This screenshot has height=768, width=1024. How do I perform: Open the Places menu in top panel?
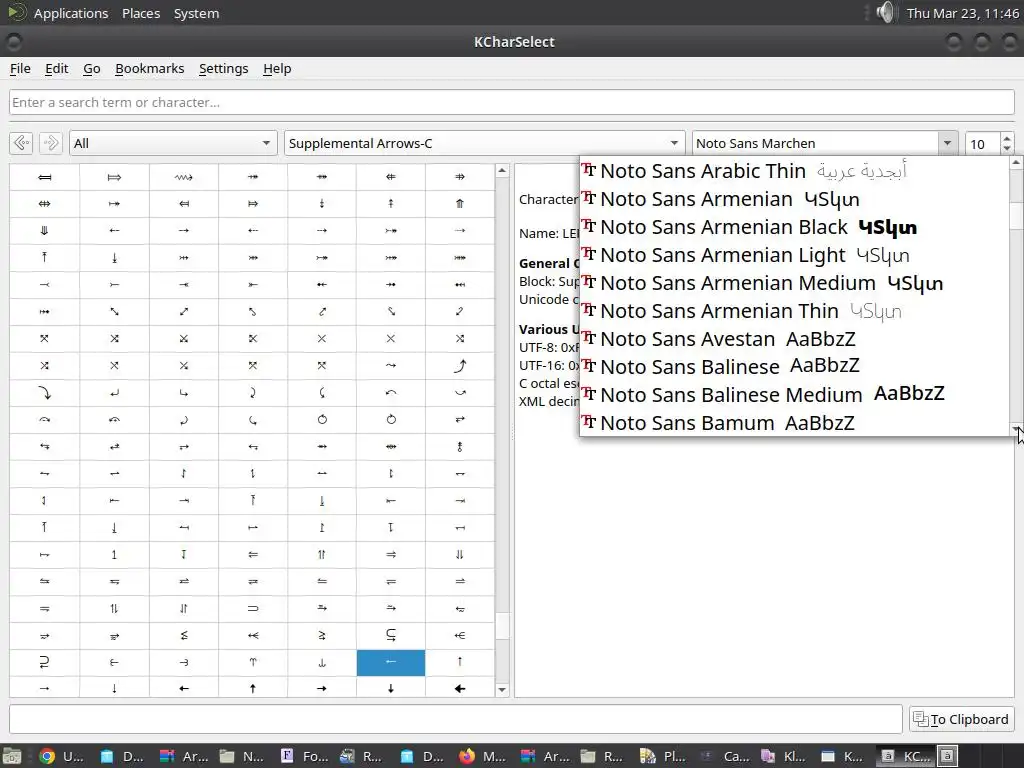tap(141, 13)
